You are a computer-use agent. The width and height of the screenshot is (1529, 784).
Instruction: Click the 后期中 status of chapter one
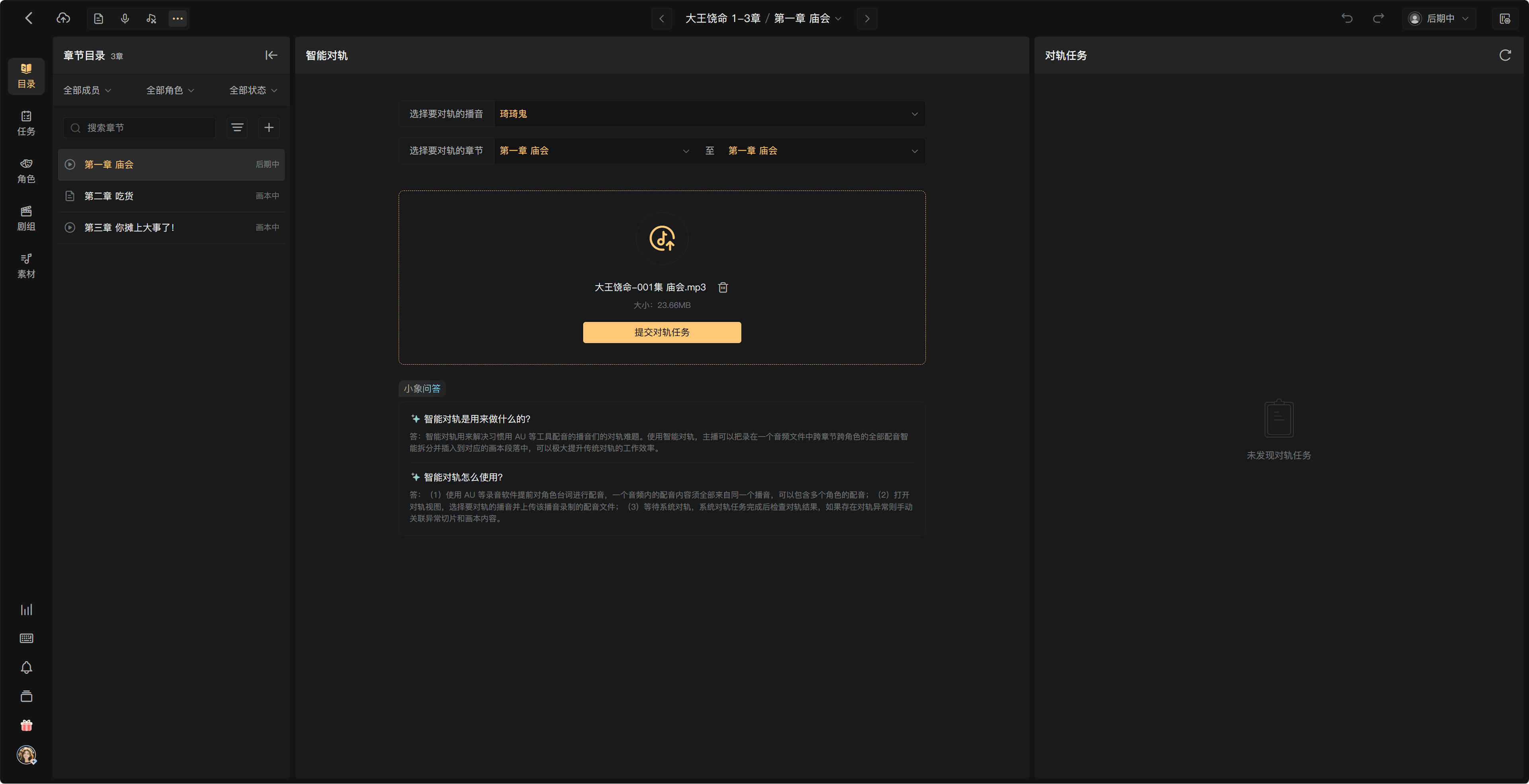pos(267,164)
